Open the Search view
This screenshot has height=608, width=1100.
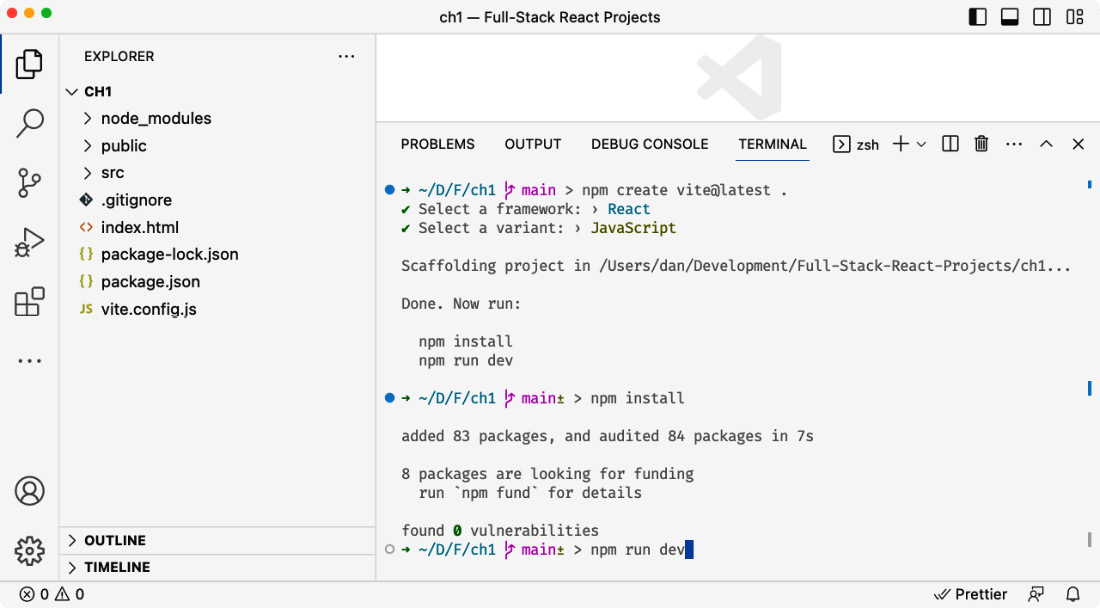pos(29,123)
